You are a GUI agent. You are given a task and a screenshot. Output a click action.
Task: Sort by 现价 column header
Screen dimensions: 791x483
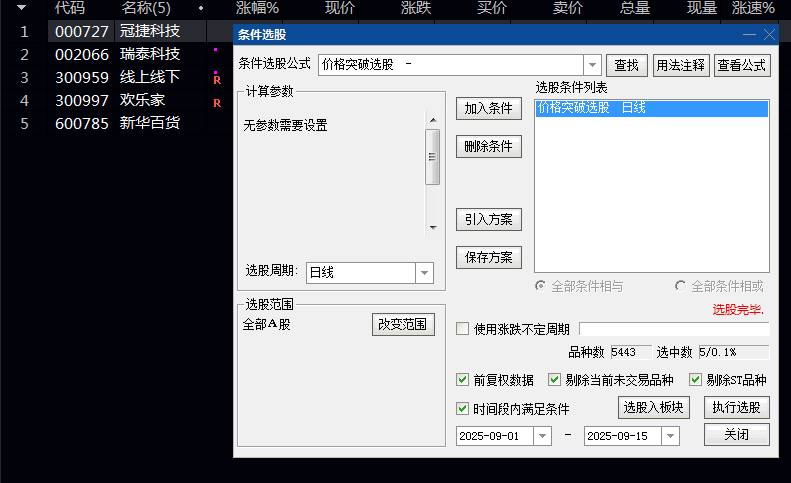[x=340, y=8]
